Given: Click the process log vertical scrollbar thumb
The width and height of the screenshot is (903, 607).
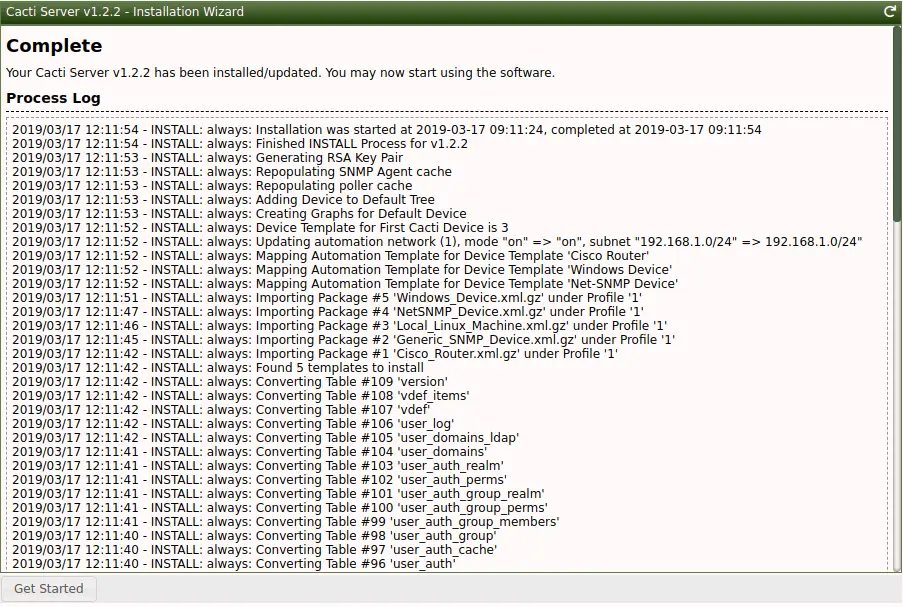Looking at the screenshot, I should point(897,124).
